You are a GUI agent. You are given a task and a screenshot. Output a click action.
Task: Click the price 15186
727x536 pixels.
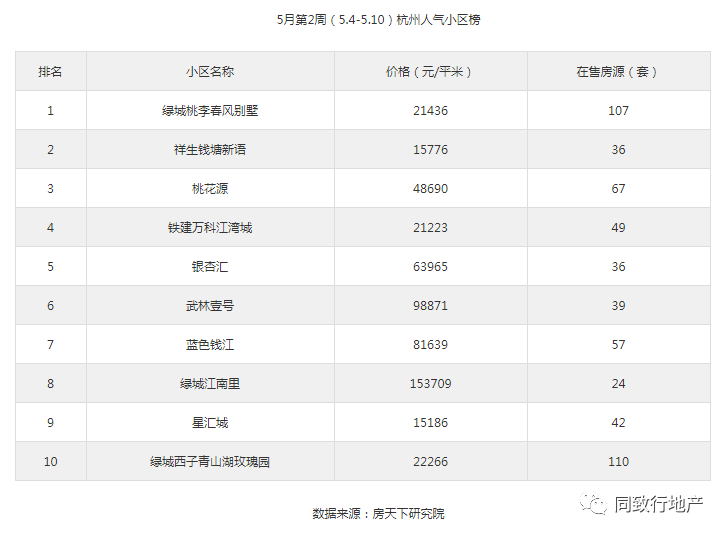pos(430,422)
